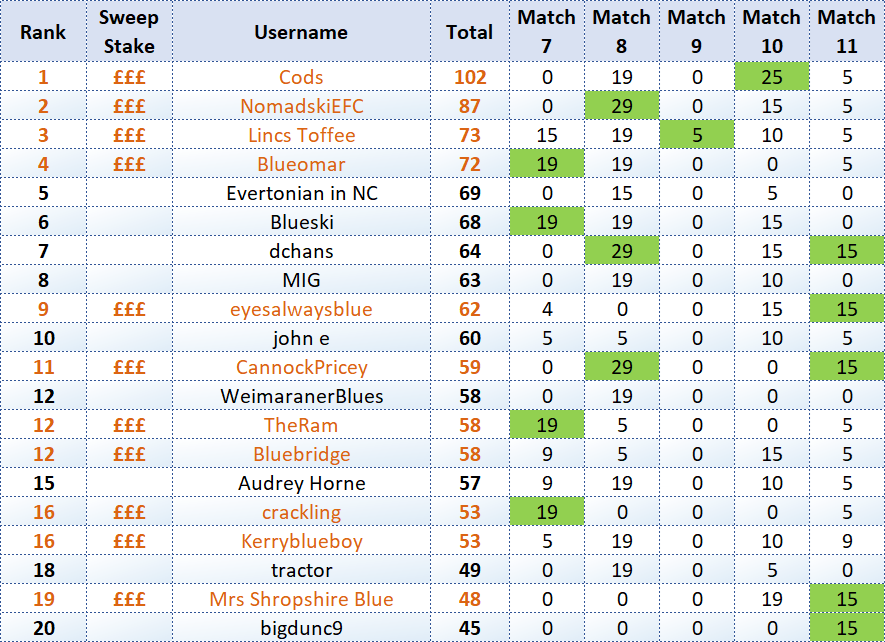
Task: Click bigdunc9's total score of 45
Action: coord(469,628)
